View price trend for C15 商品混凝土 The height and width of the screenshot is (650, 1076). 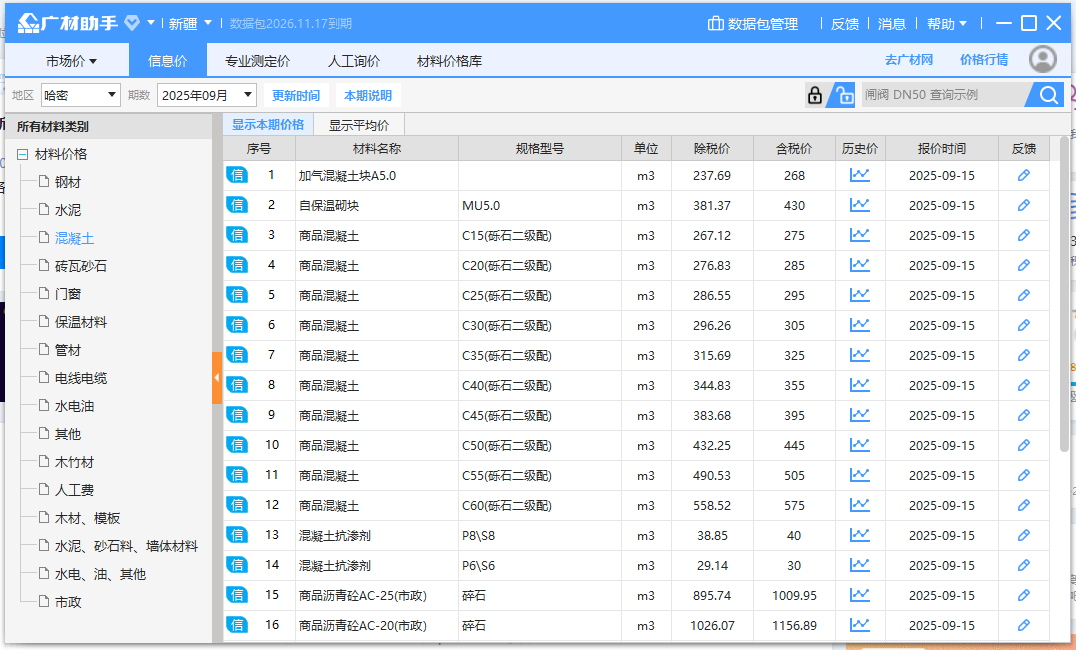[859, 235]
